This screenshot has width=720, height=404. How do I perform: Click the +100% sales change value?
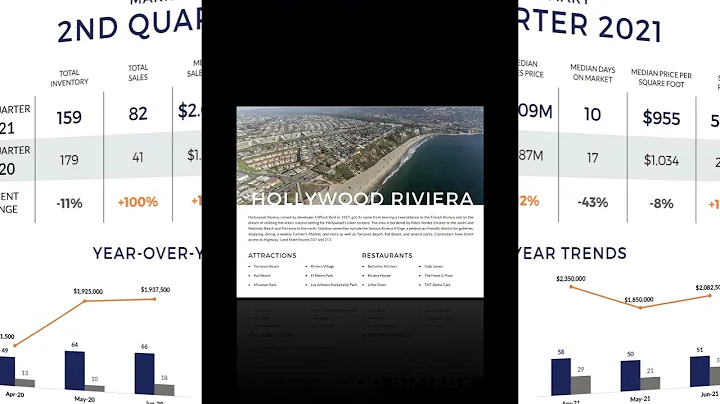(138, 202)
